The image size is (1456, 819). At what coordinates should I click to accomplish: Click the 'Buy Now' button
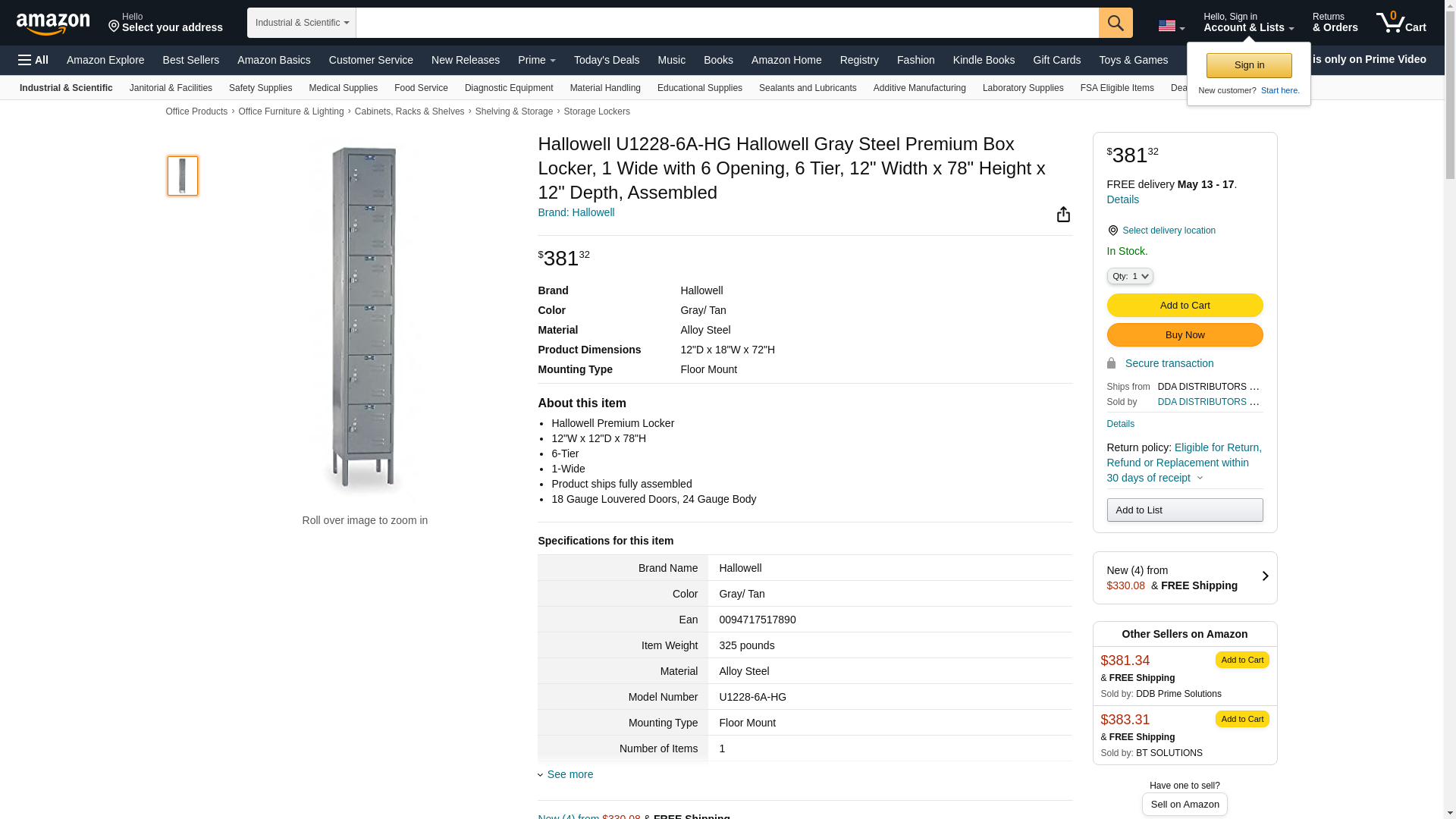pyautogui.click(x=1185, y=335)
